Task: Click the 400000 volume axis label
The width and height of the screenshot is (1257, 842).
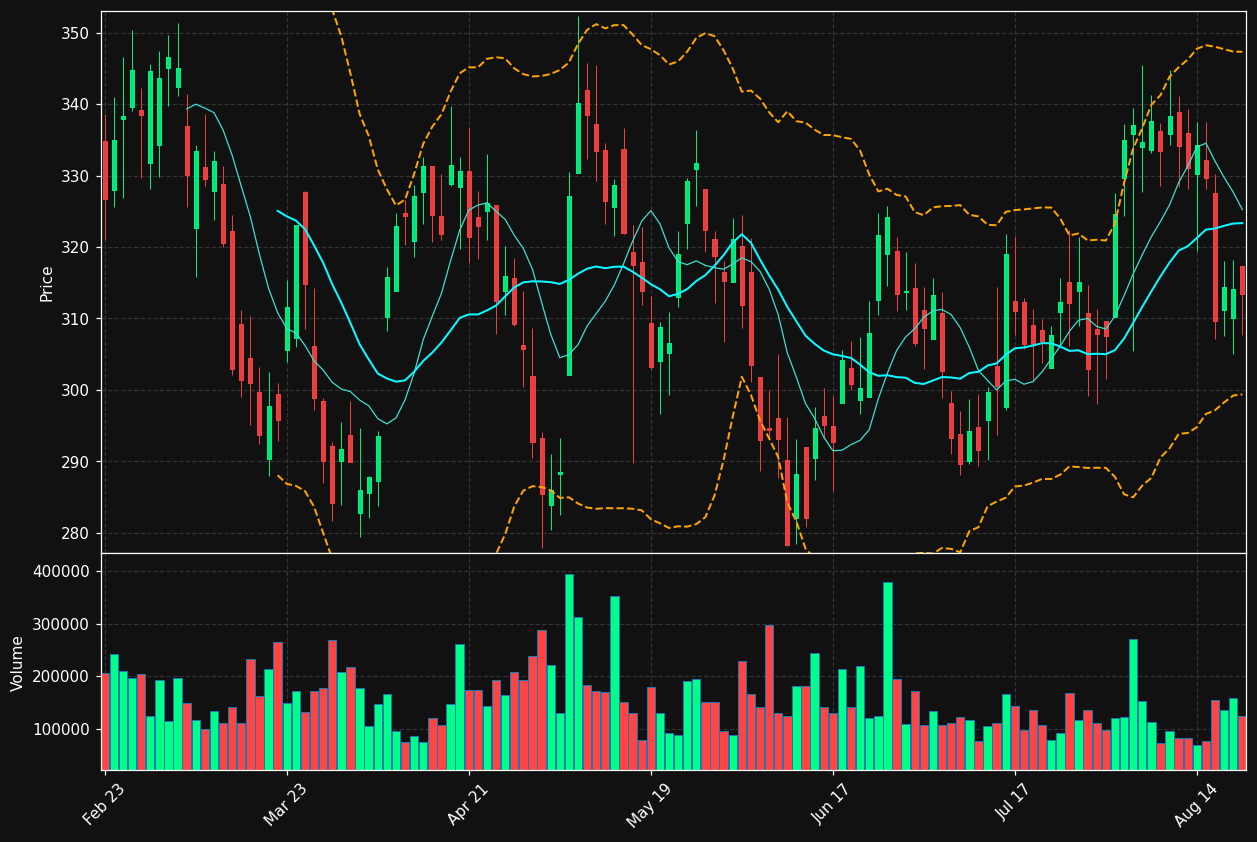Action: tap(63, 572)
